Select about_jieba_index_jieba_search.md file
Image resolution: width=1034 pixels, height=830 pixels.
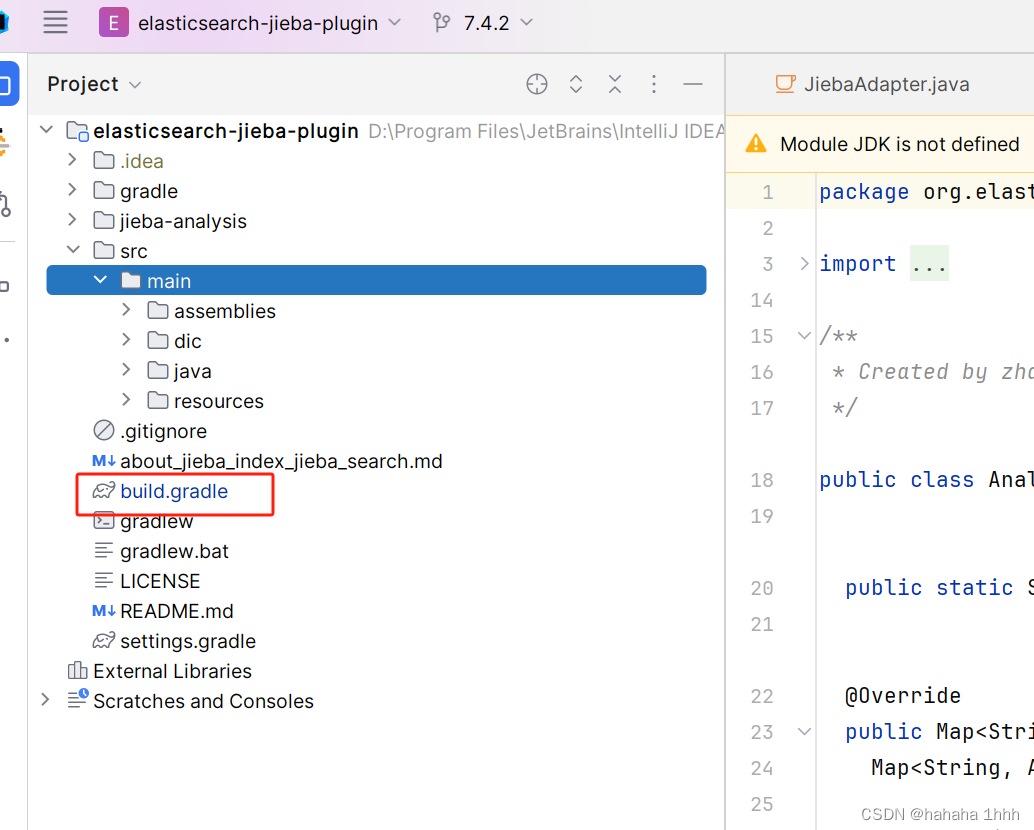coord(281,461)
